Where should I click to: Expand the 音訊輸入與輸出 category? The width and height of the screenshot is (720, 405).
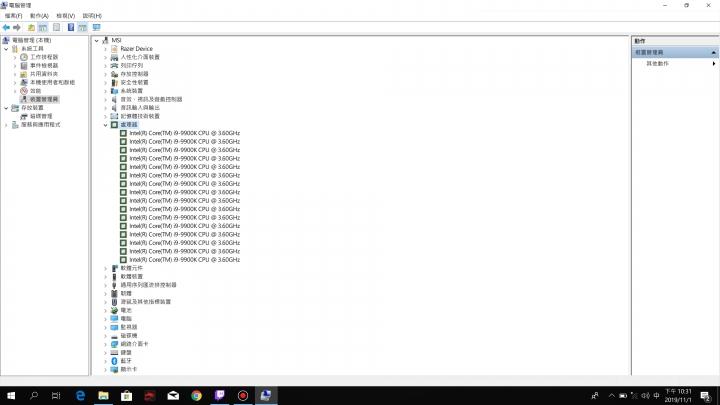click(105, 108)
